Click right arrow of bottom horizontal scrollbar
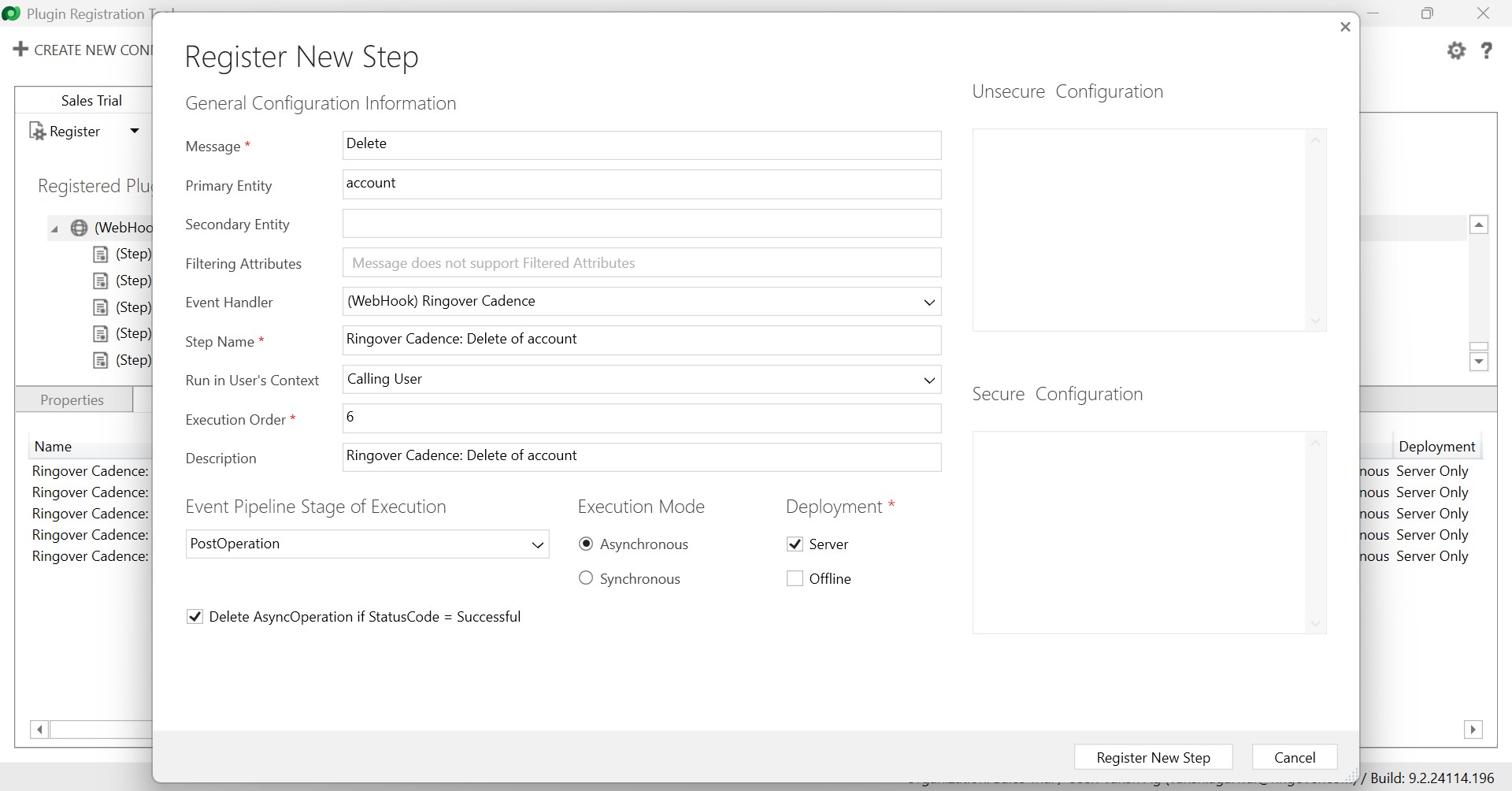Image resolution: width=1512 pixels, height=791 pixels. click(x=1473, y=730)
